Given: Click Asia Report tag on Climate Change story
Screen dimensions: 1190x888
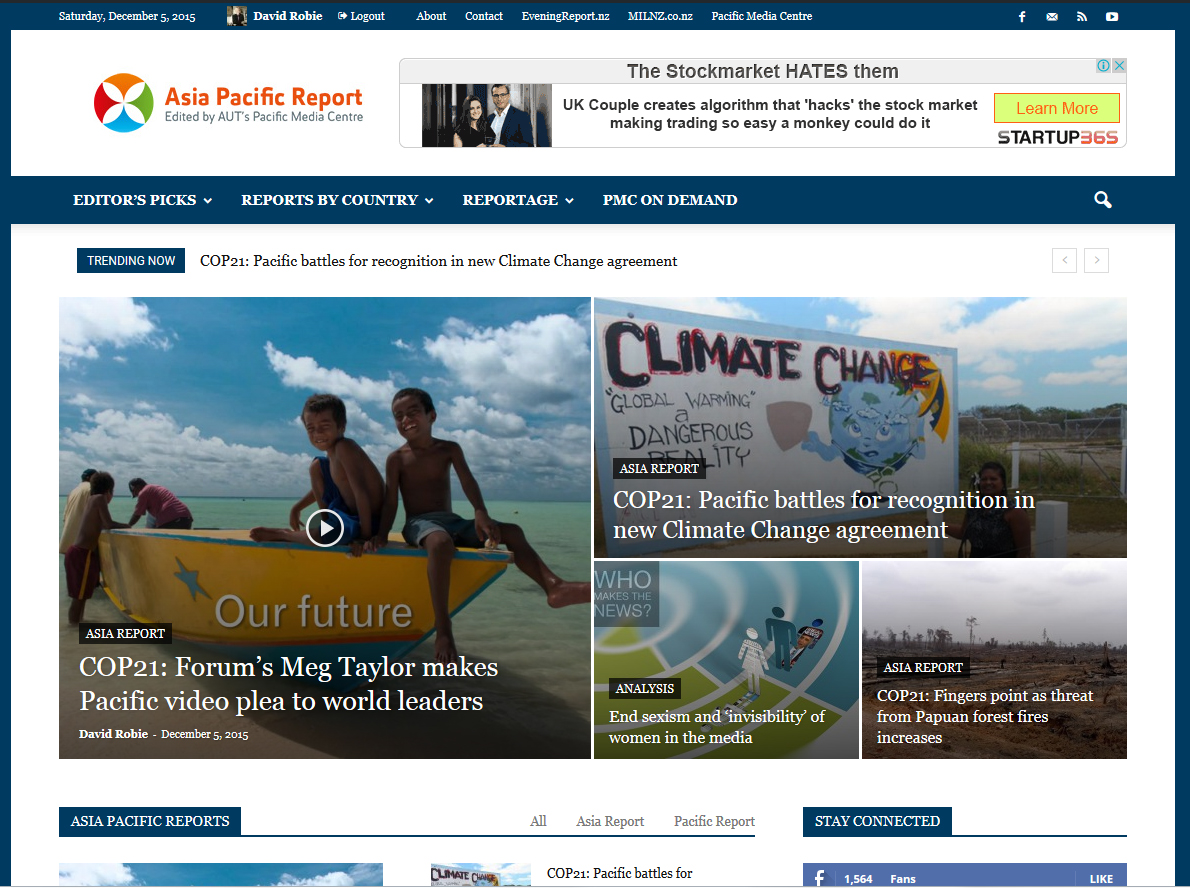Looking at the screenshot, I should 659,468.
